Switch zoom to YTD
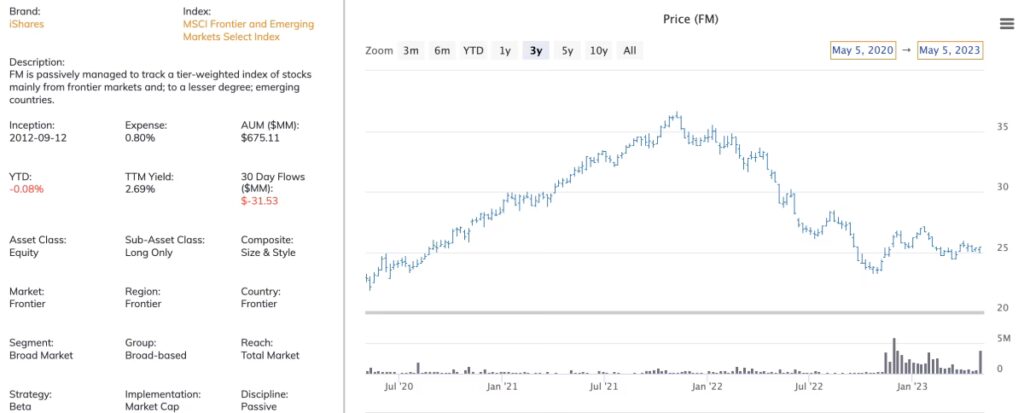The image size is (1024, 413). (473, 50)
